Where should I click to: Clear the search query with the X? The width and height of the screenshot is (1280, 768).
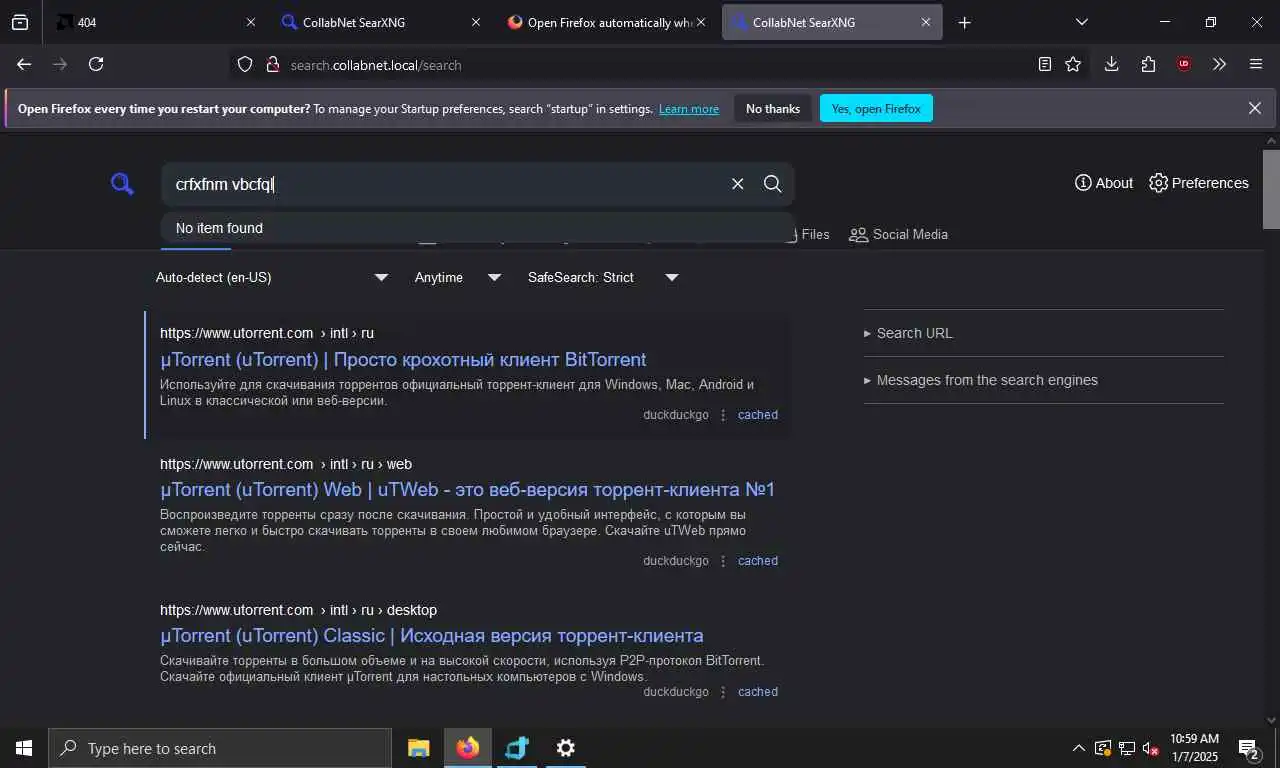pyautogui.click(x=738, y=184)
